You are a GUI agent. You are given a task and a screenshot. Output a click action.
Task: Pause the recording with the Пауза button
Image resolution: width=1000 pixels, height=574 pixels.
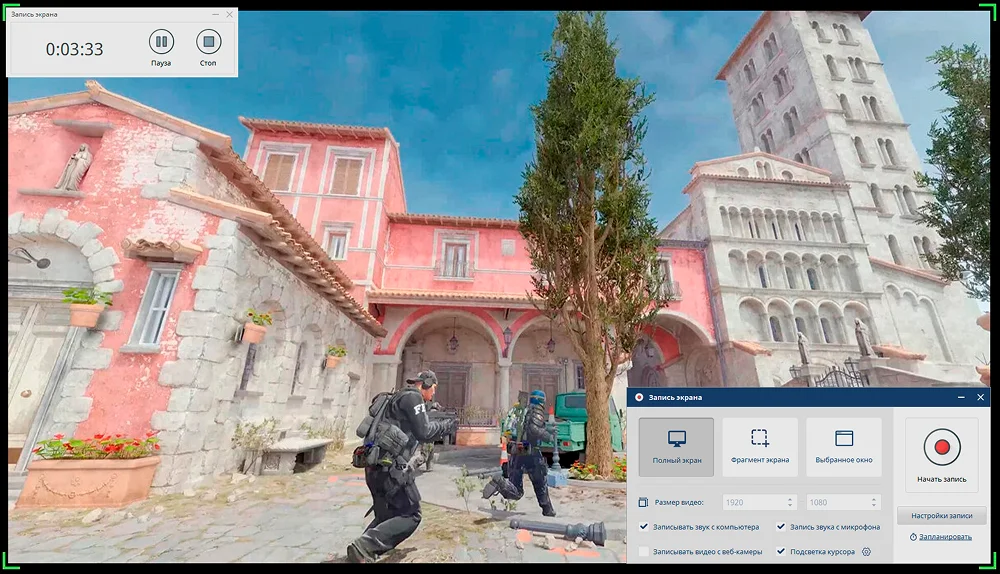pos(161,42)
